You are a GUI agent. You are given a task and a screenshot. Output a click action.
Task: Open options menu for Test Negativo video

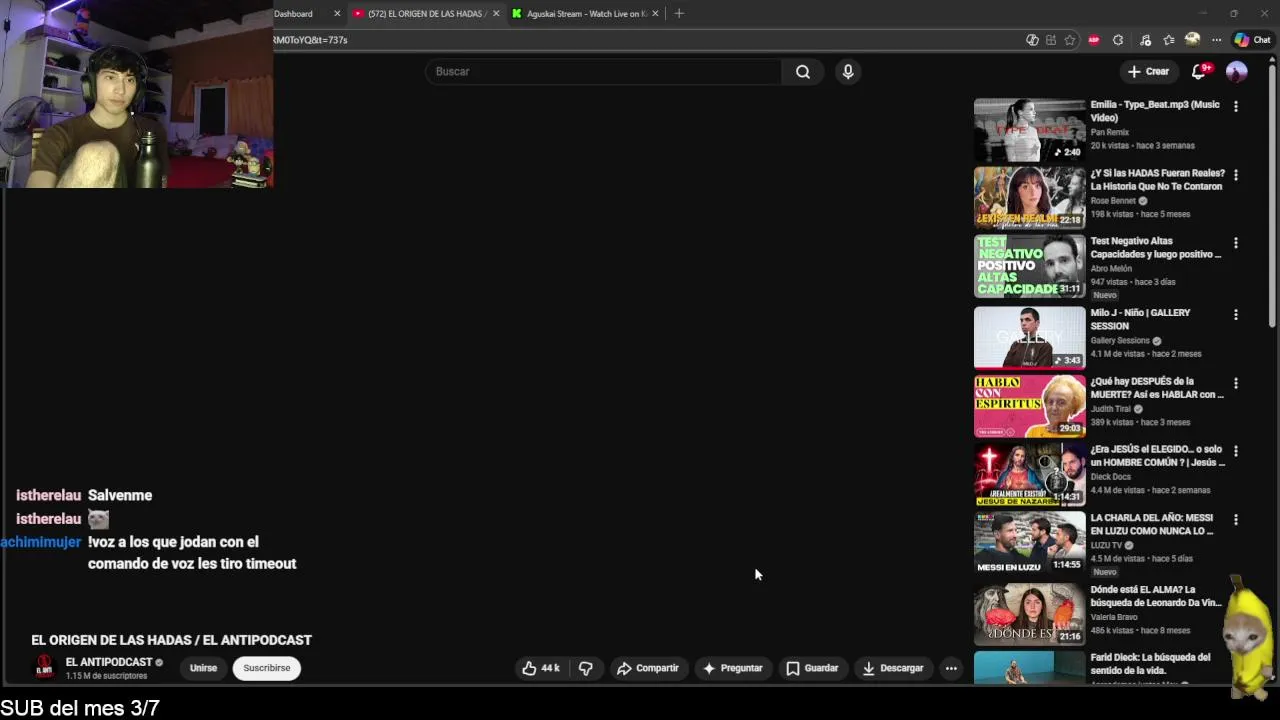(x=1236, y=243)
